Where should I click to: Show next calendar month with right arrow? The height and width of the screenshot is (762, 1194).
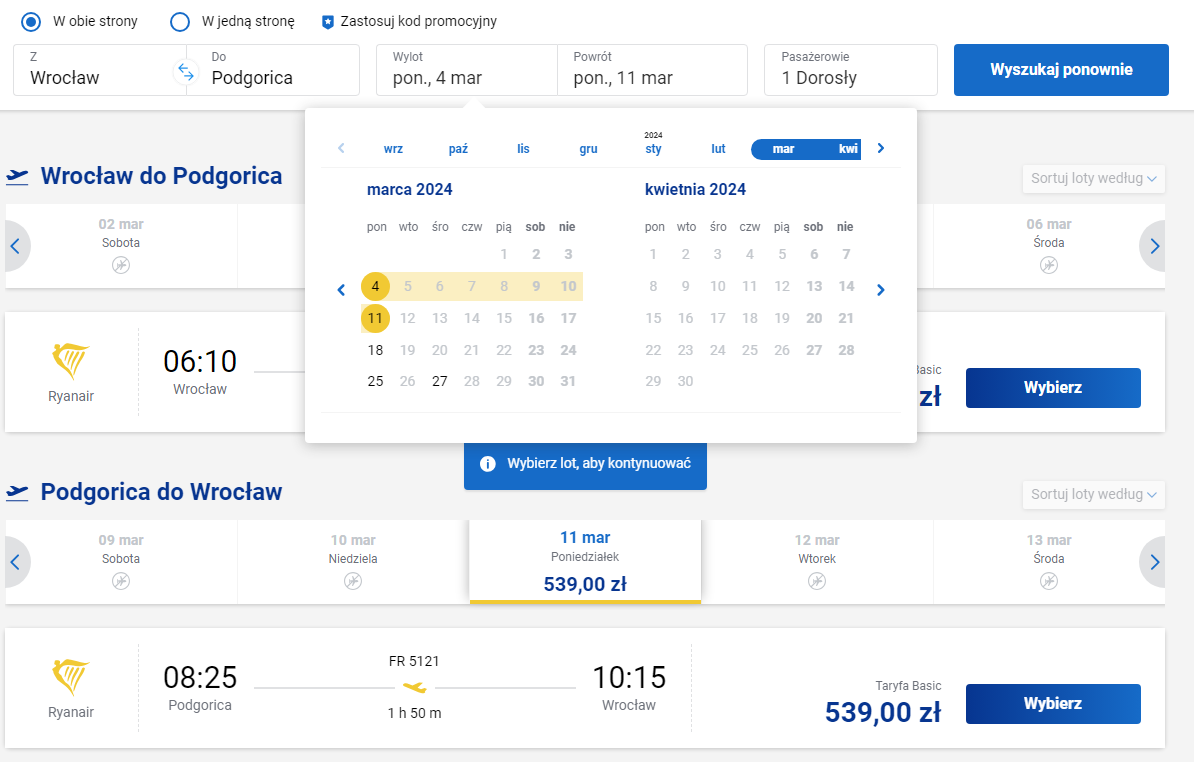[x=880, y=290]
